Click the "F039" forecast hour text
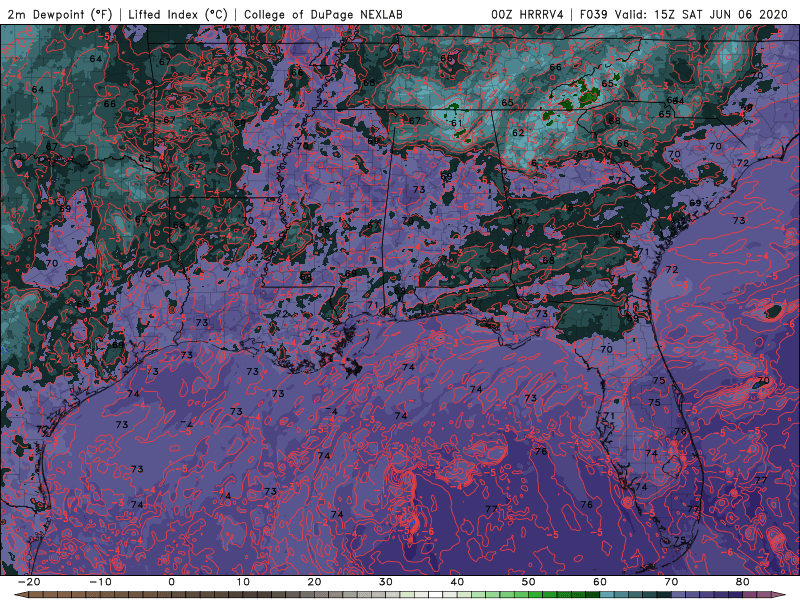800x600 pixels. (x=593, y=14)
